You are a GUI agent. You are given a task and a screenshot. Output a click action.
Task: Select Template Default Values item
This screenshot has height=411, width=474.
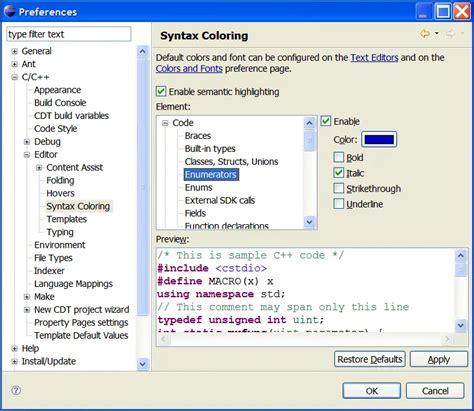pos(81,335)
